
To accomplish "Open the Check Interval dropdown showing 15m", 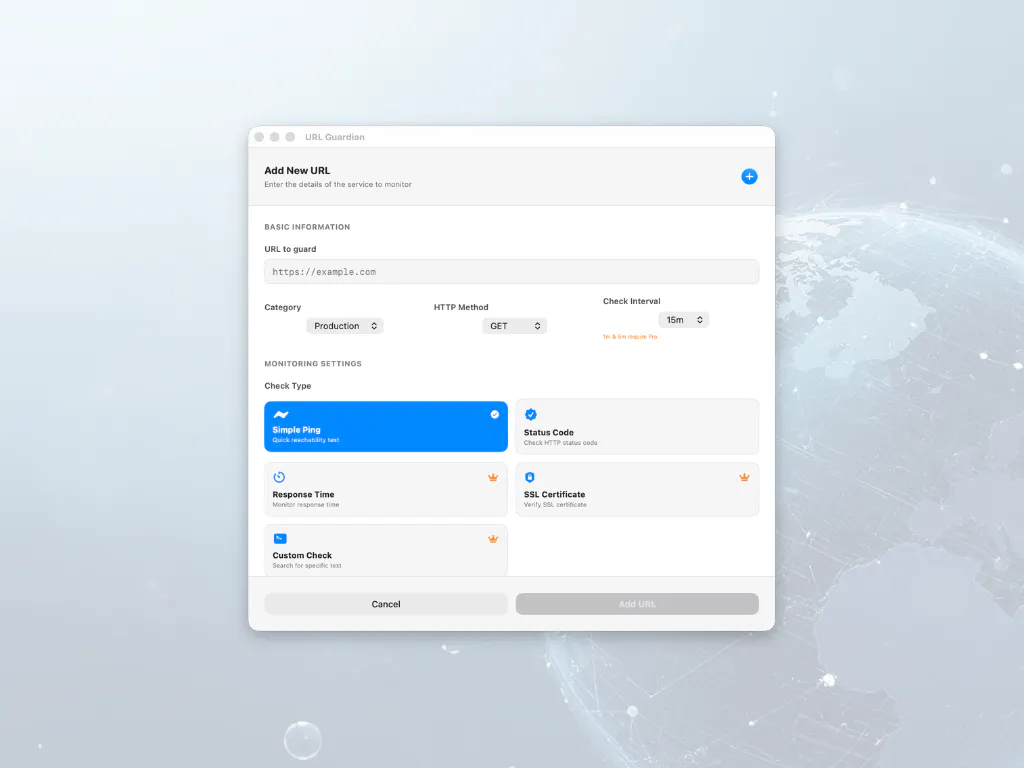I will click(x=684, y=320).
